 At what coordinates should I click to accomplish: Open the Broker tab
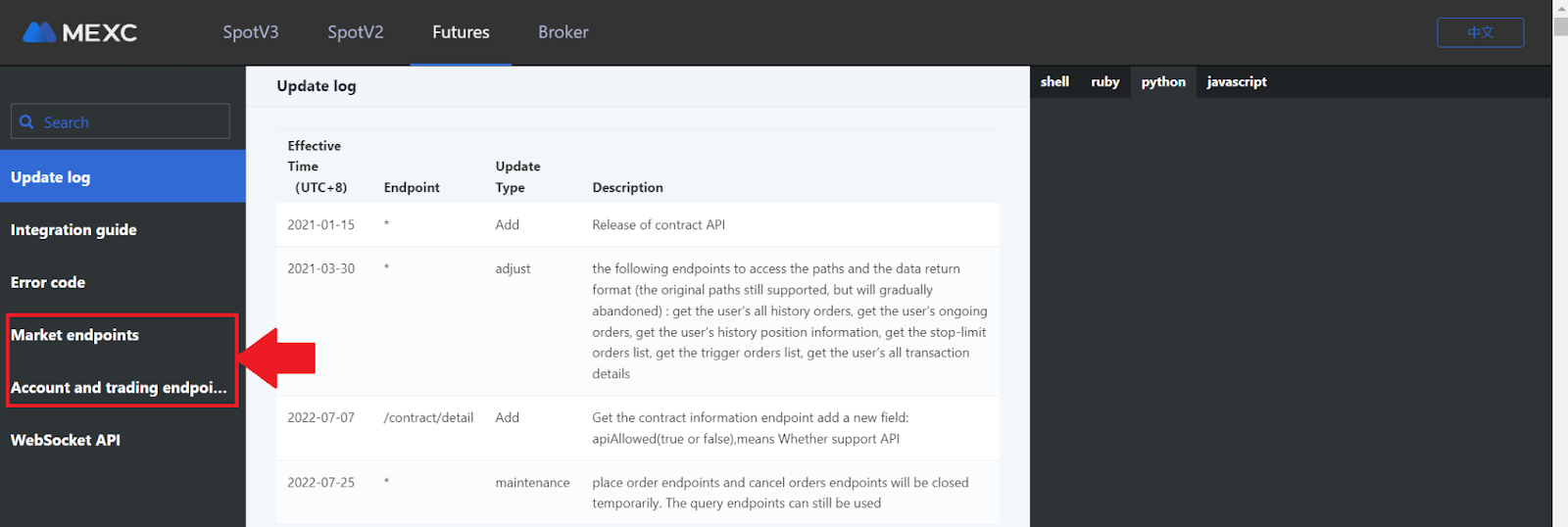(x=563, y=32)
